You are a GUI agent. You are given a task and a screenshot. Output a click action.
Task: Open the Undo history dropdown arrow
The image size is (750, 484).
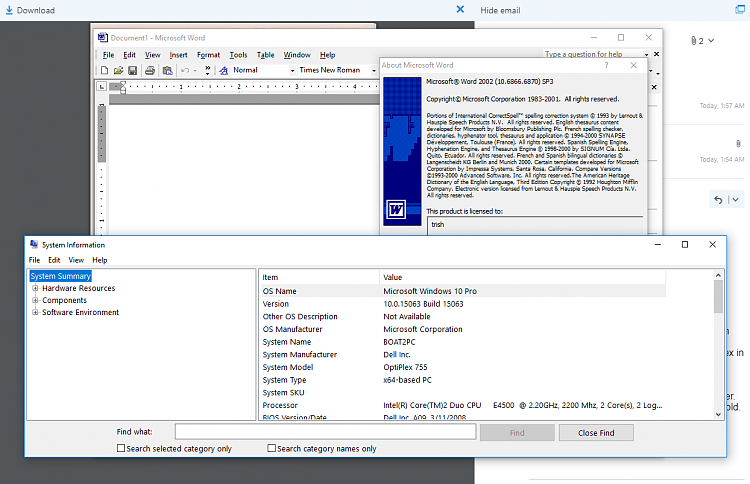coord(195,71)
